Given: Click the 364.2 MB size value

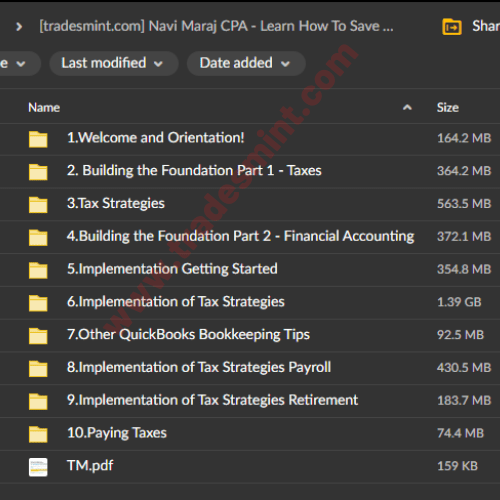Looking at the screenshot, I should click(464, 171).
